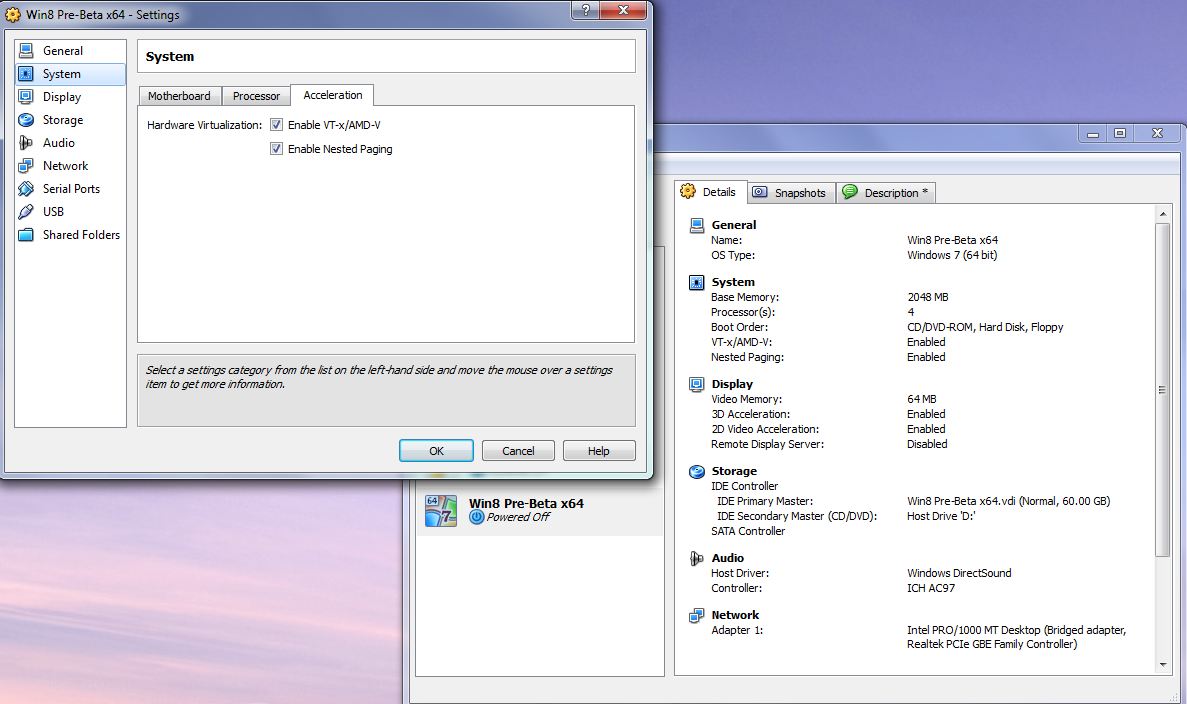Click the System chip icon in the settings sidebar
This screenshot has width=1187, height=704.
pos(26,73)
